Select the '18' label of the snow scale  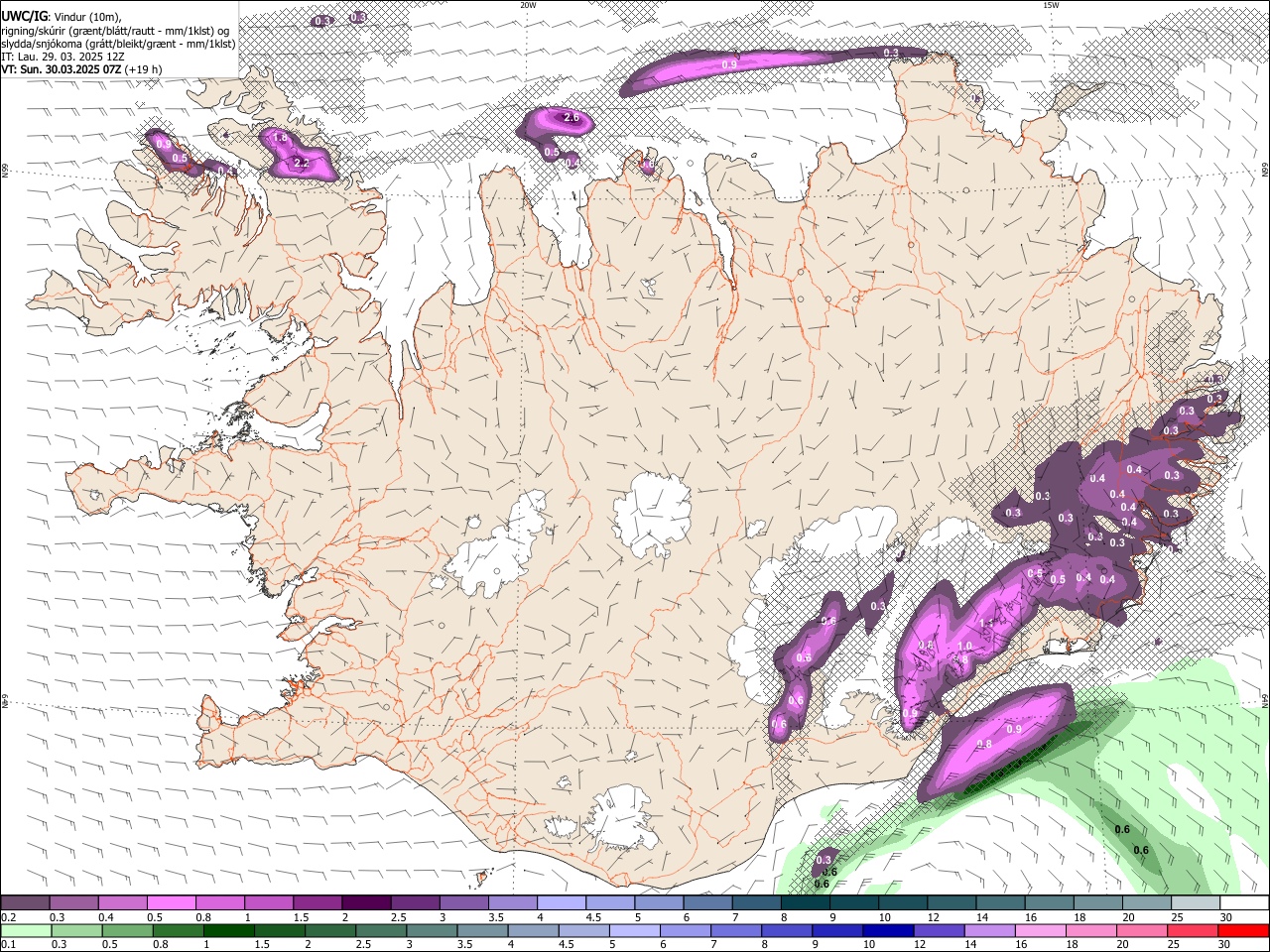coord(1079,917)
